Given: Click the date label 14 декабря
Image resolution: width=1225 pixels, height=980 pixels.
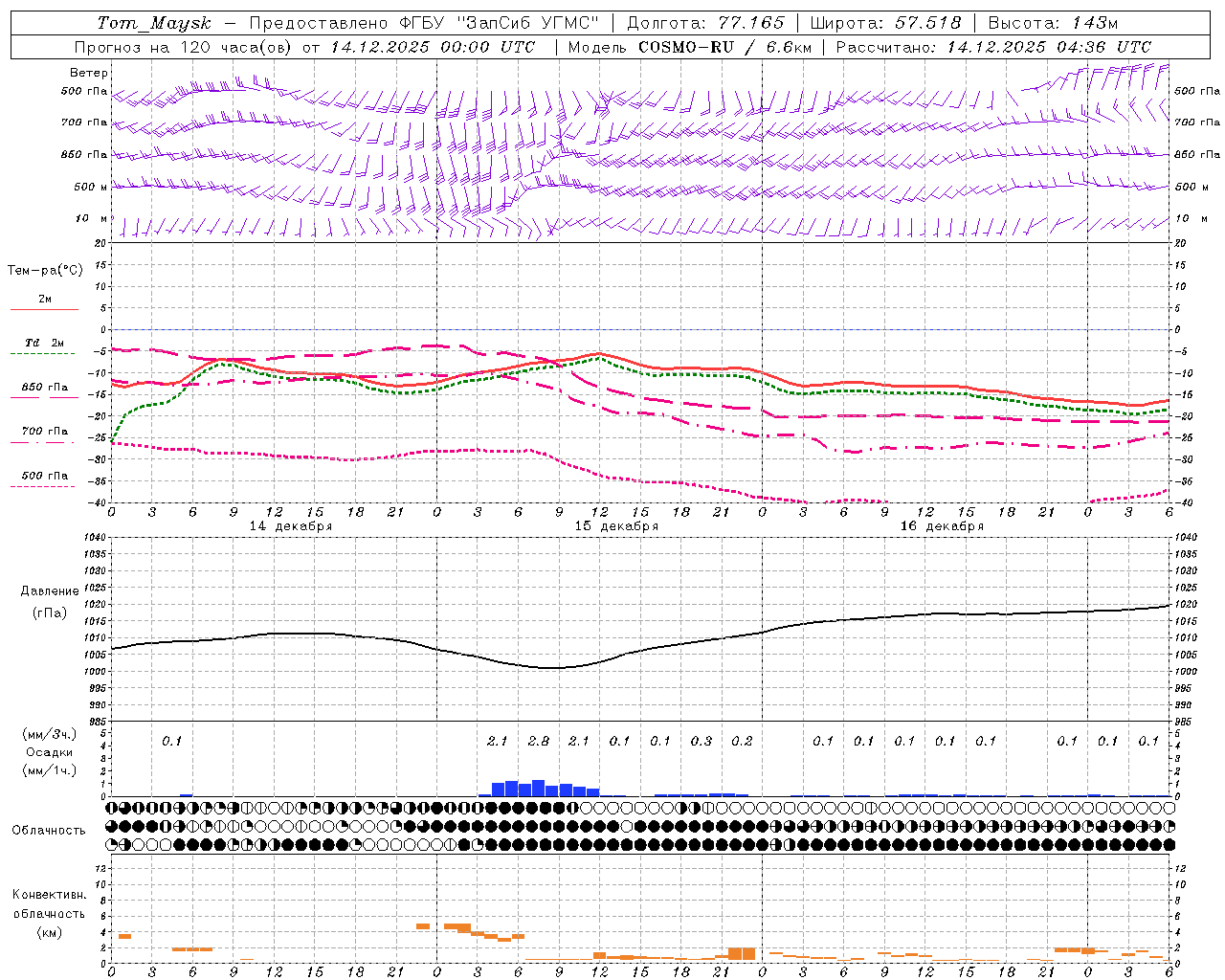Looking at the screenshot, I should (291, 526).
